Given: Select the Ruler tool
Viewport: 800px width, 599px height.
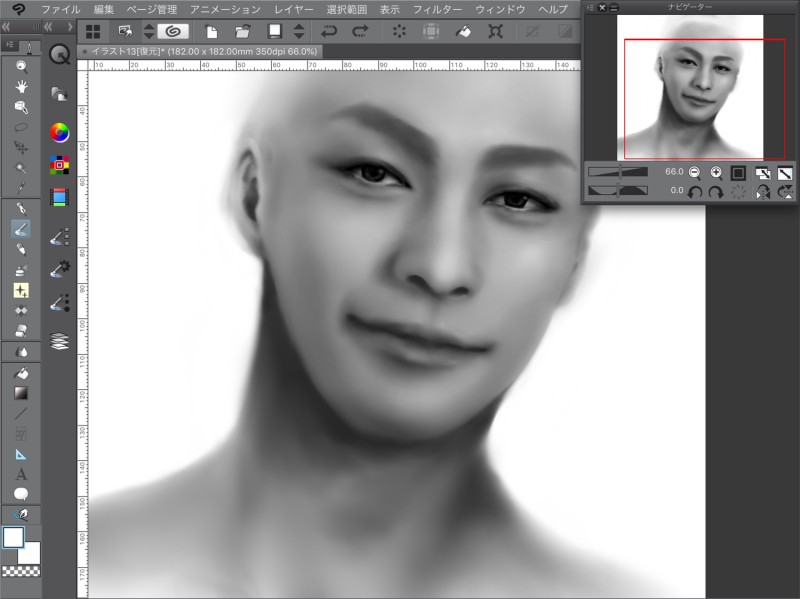Looking at the screenshot, I should pyautogui.click(x=21, y=454).
